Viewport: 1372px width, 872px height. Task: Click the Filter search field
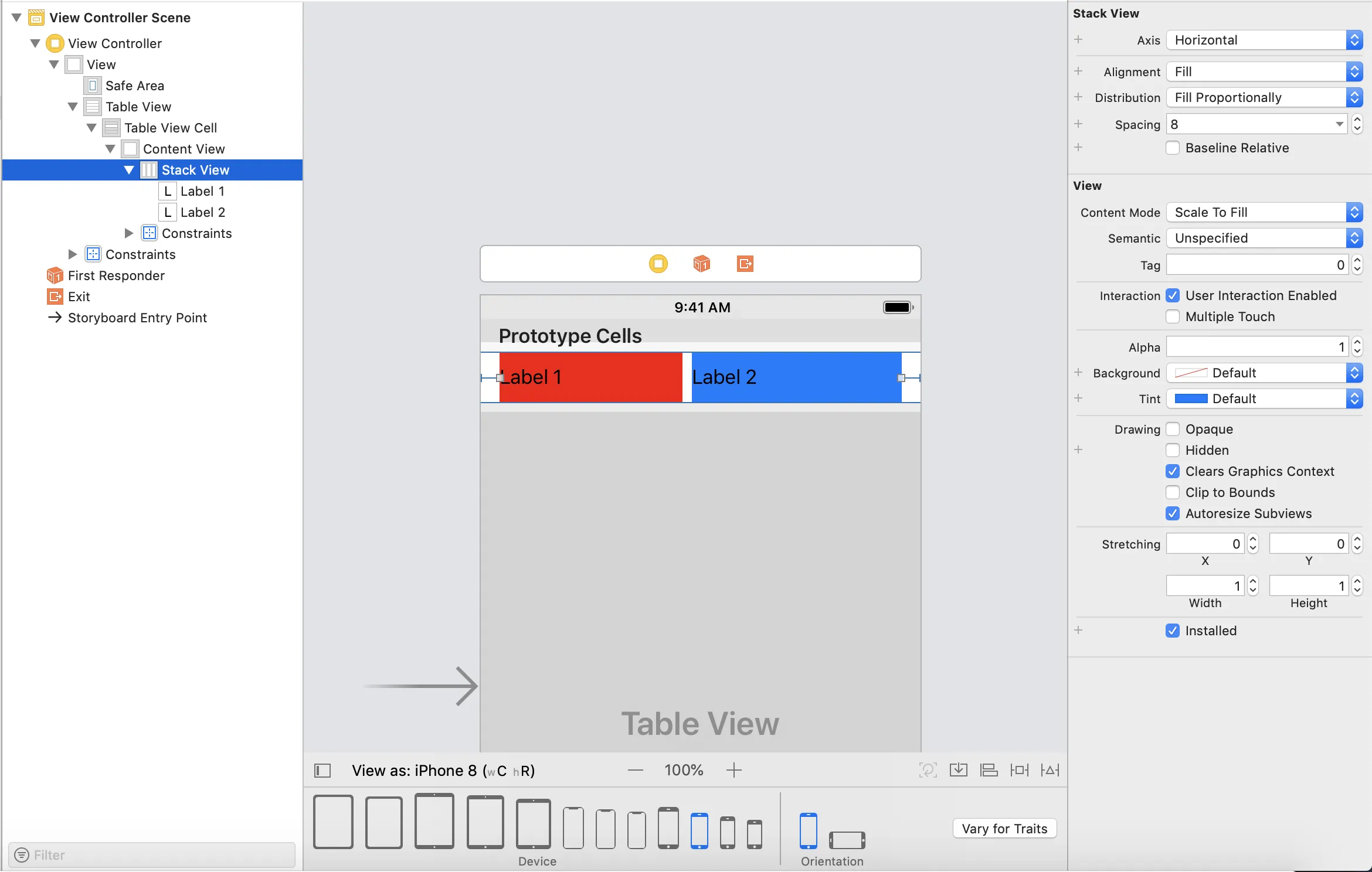(x=152, y=855)
